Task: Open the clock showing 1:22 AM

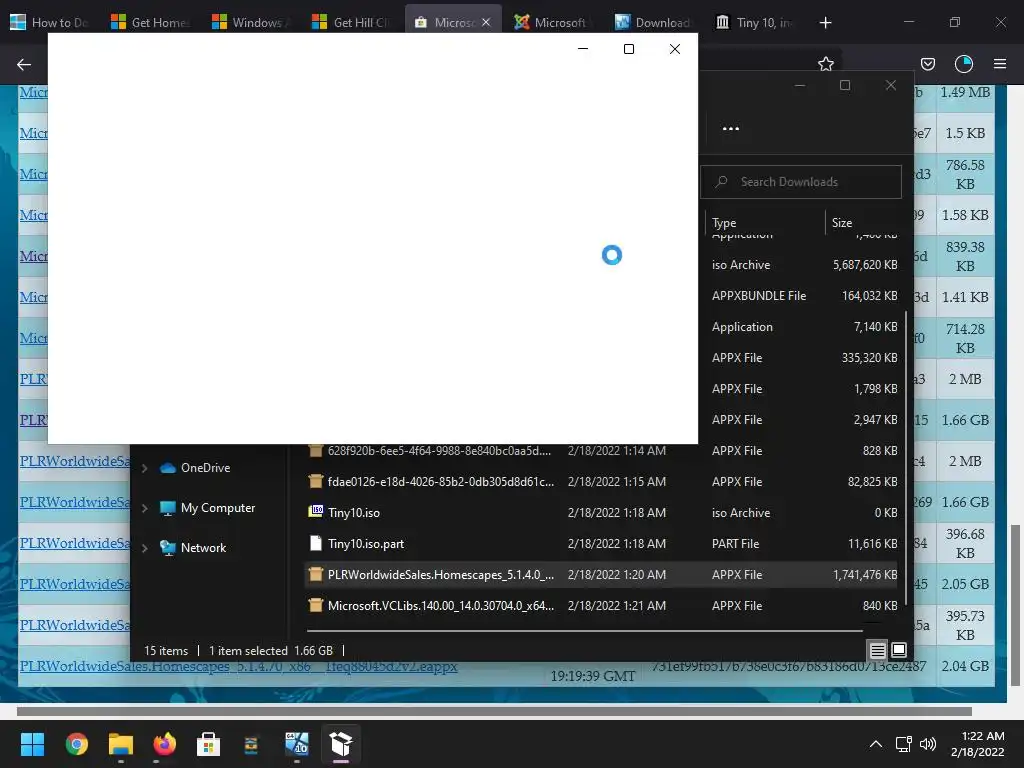Action: (978, 744)
